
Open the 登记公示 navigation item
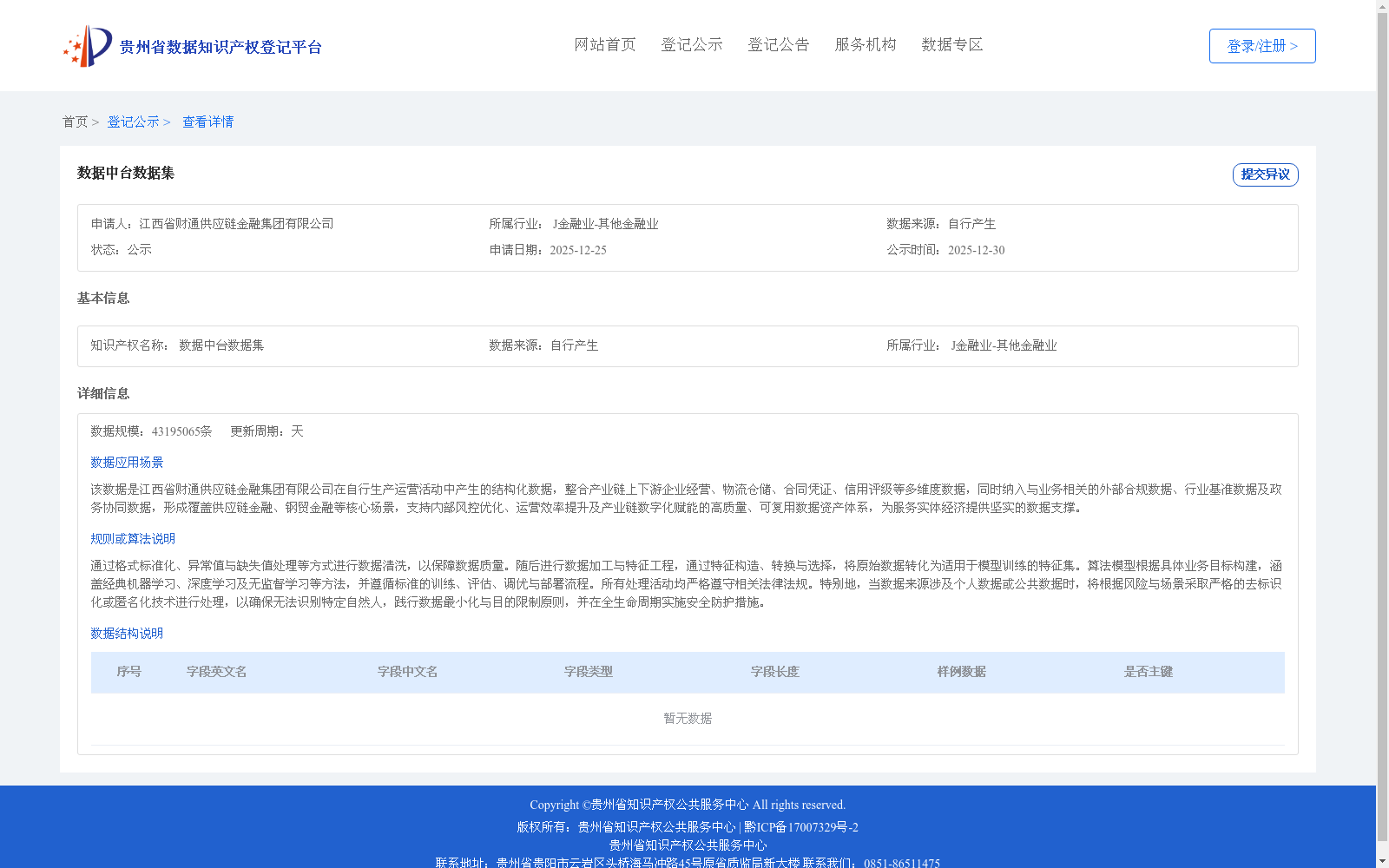tap(692, 44)
